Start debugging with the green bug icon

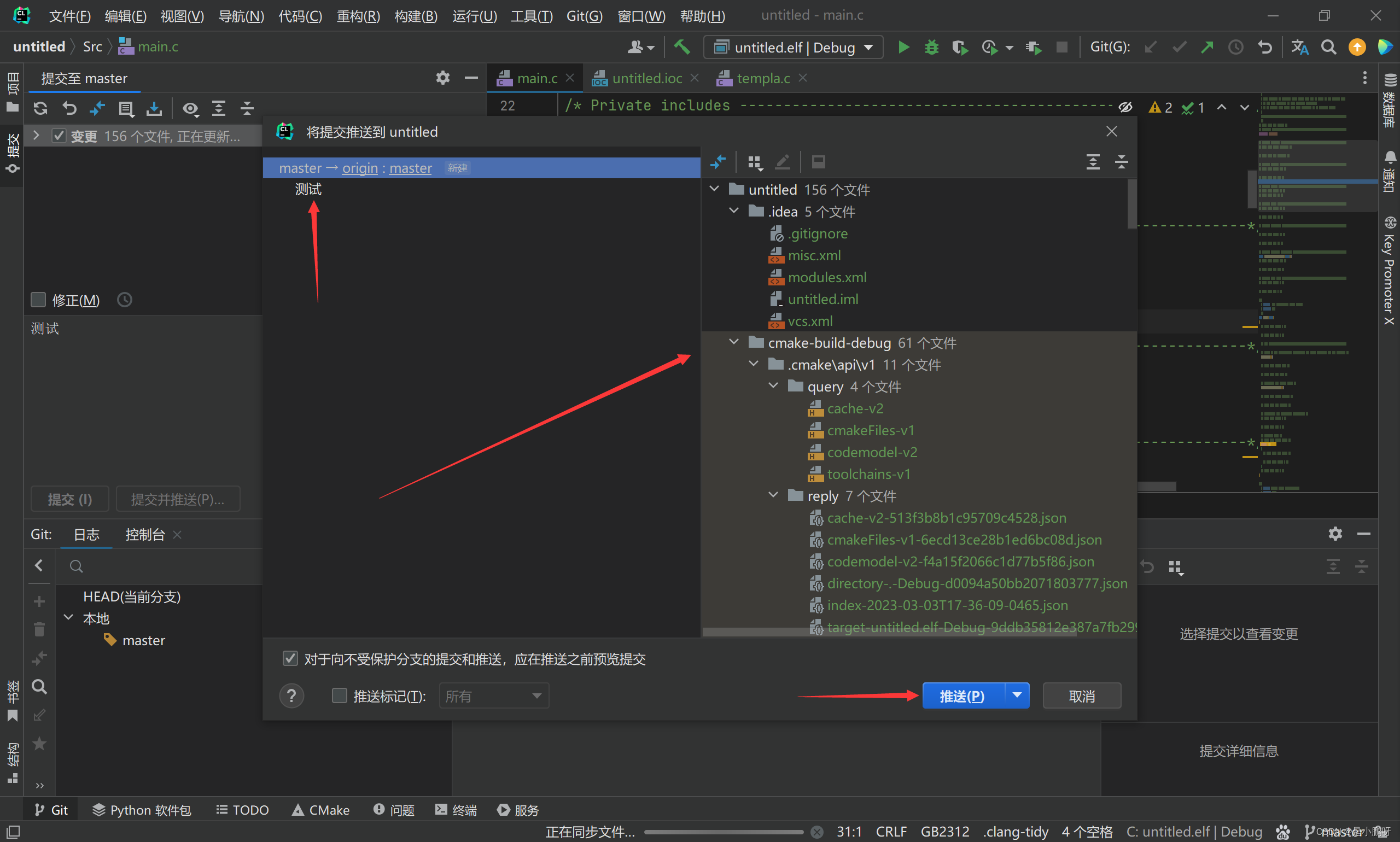point(931,47)
